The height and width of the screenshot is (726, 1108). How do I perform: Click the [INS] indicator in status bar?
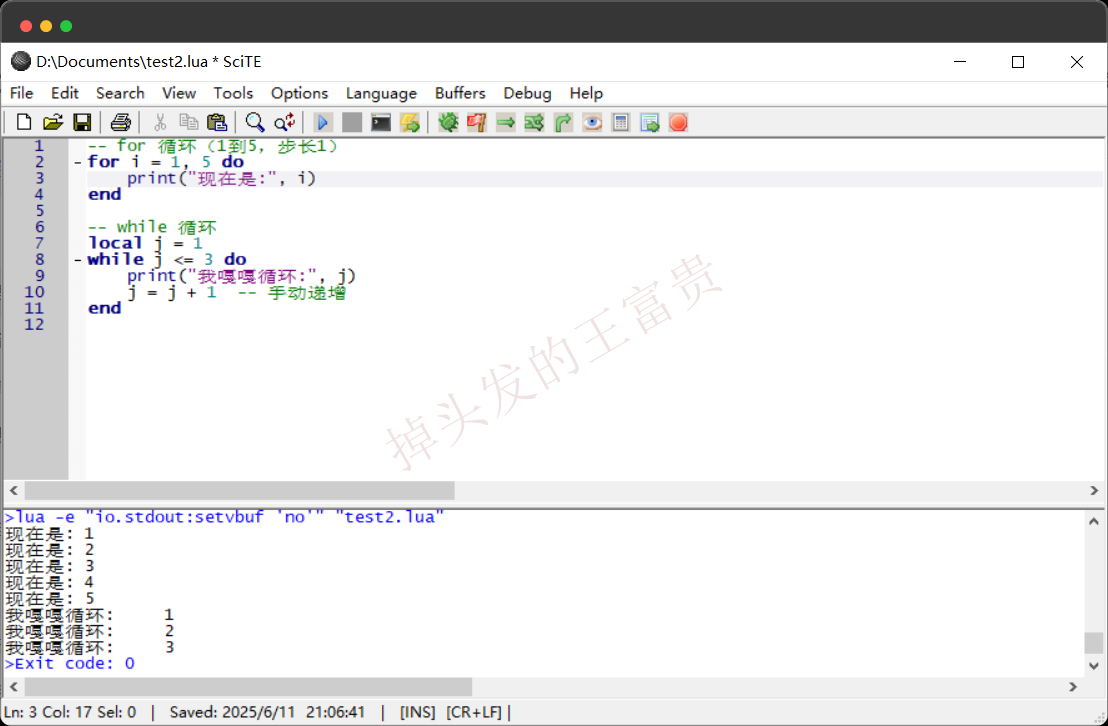(x=418, y=712)
